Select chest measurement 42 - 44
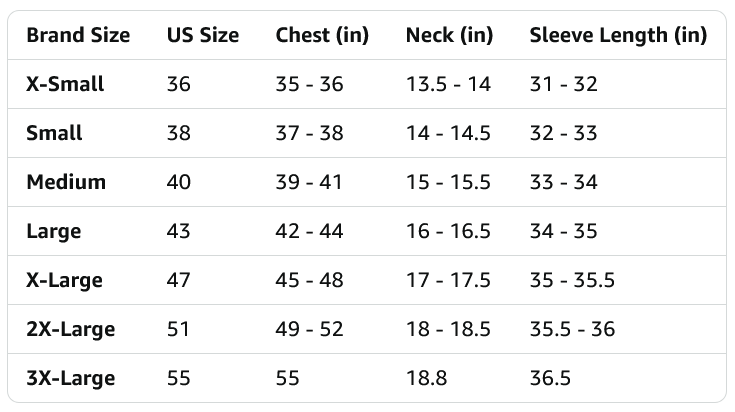The image size is (735, 412). (x=309, y=232)
